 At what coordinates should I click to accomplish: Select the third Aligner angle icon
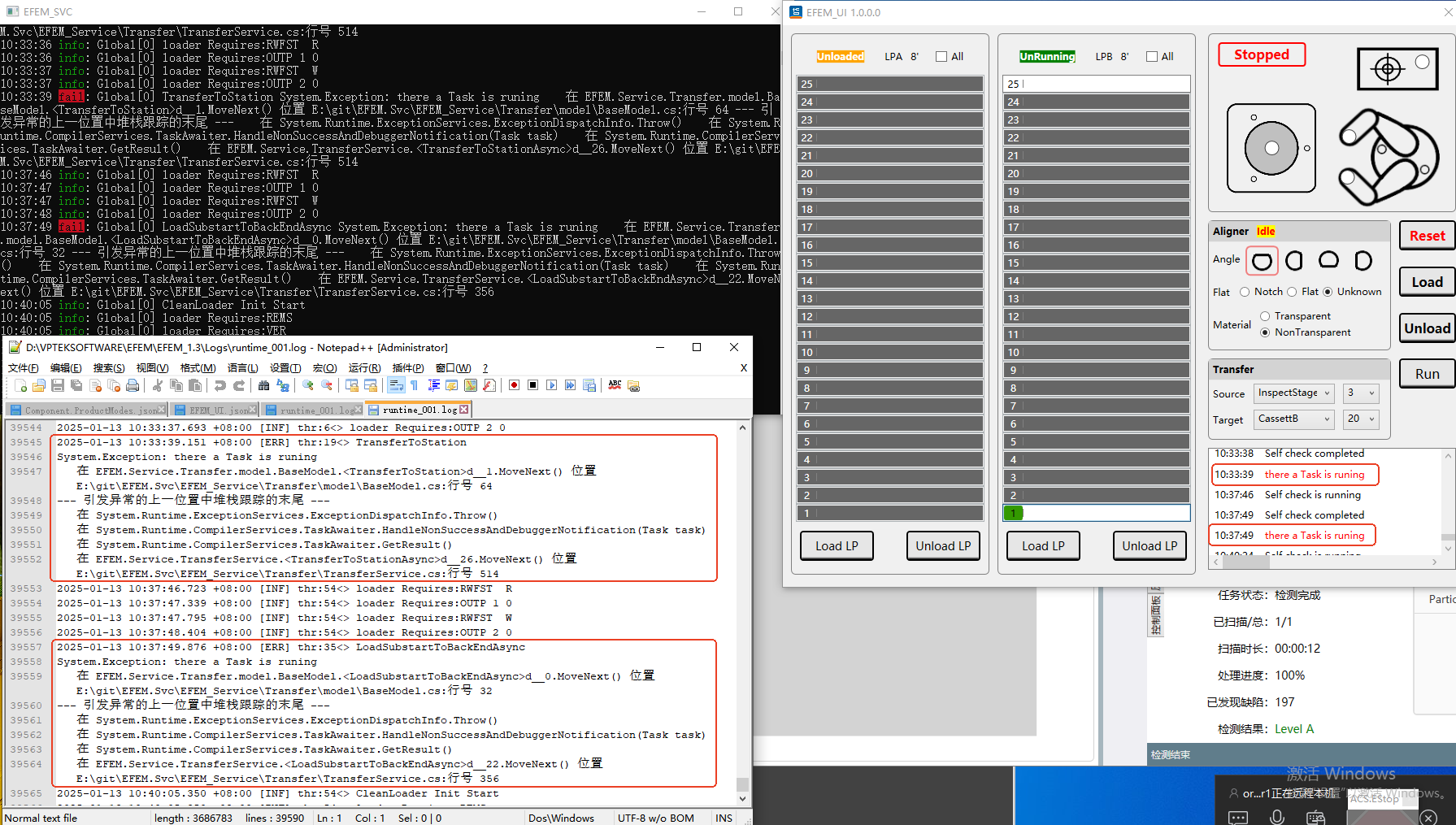click(x=1328, y=260)
